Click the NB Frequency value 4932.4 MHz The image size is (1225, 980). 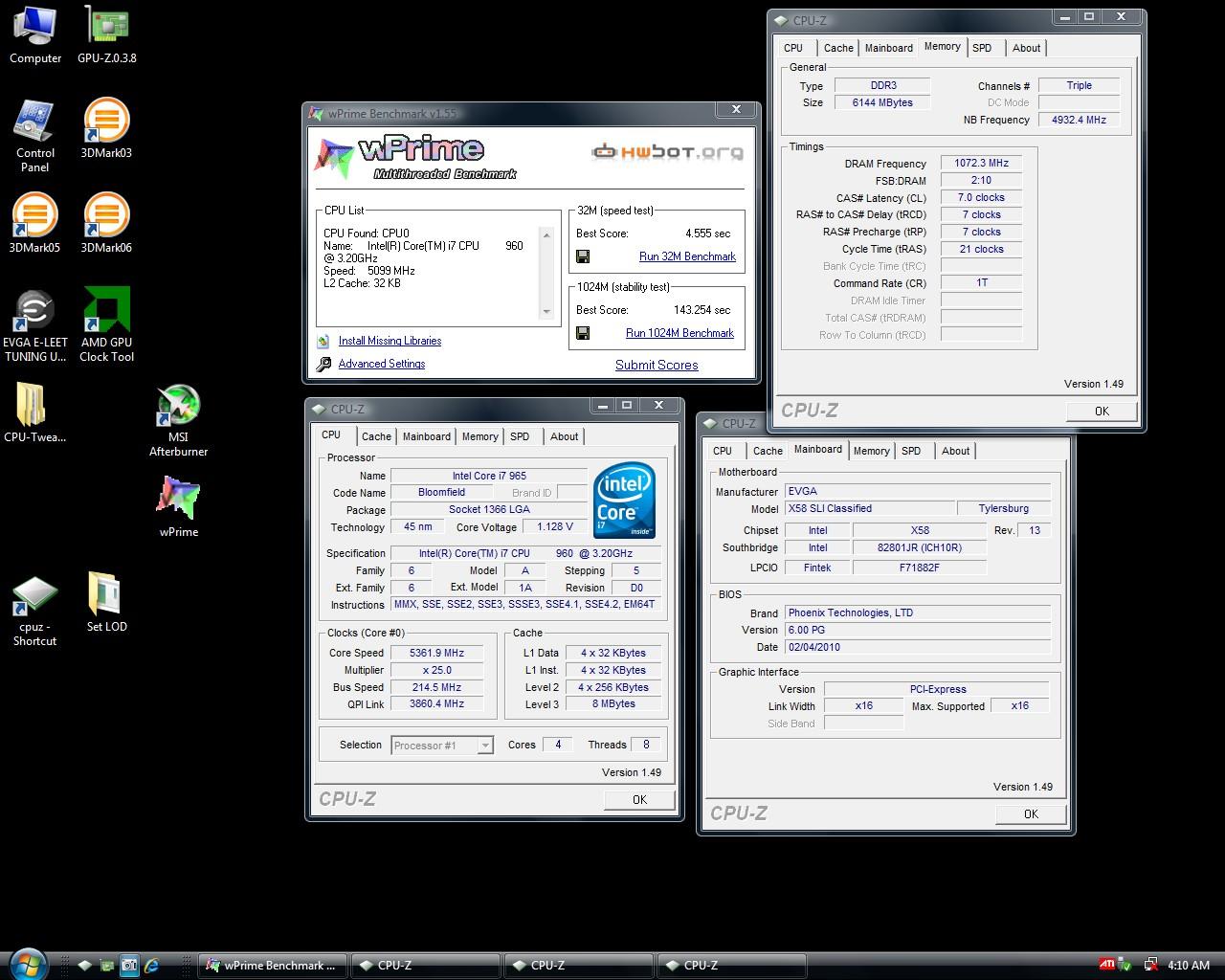pos(1079,120)
